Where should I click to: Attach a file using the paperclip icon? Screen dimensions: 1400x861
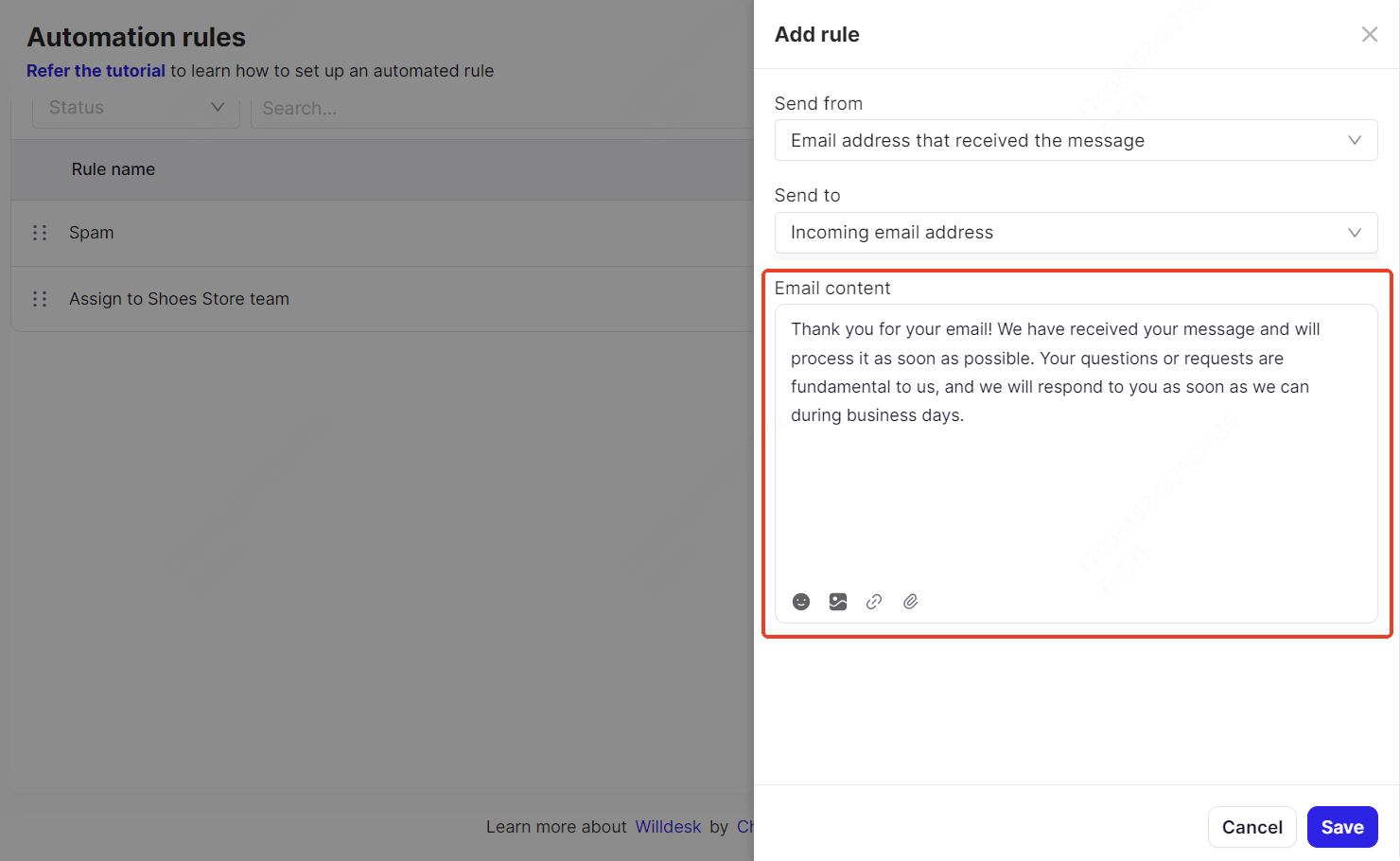point(911,602)
